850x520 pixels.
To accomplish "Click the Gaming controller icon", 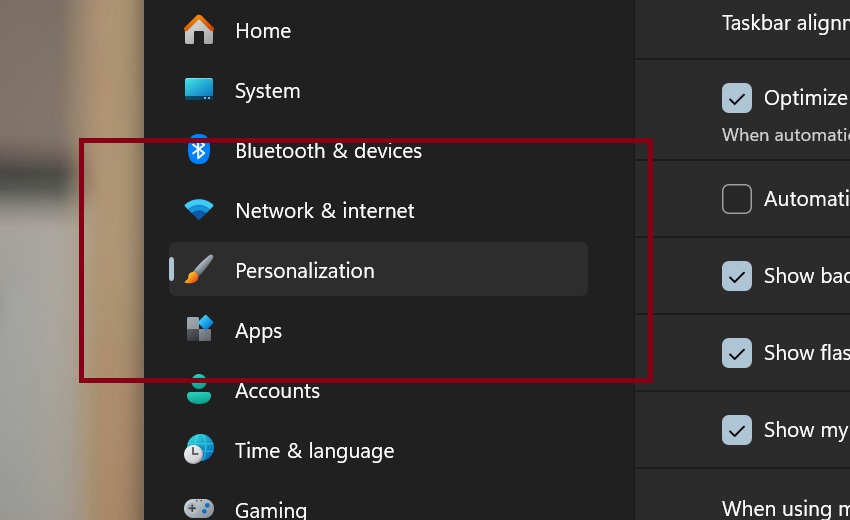I will 199,508.
